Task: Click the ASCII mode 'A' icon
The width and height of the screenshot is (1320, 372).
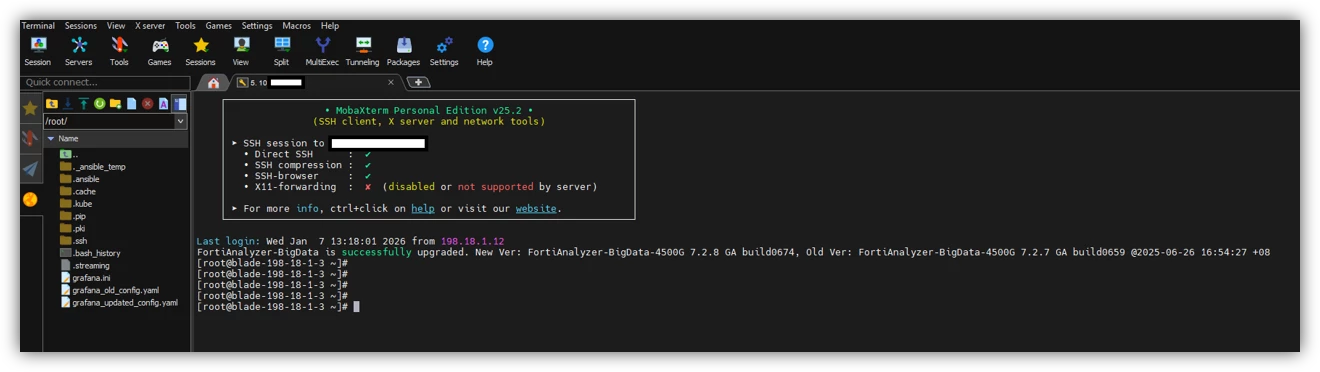Action: point(163,104)
